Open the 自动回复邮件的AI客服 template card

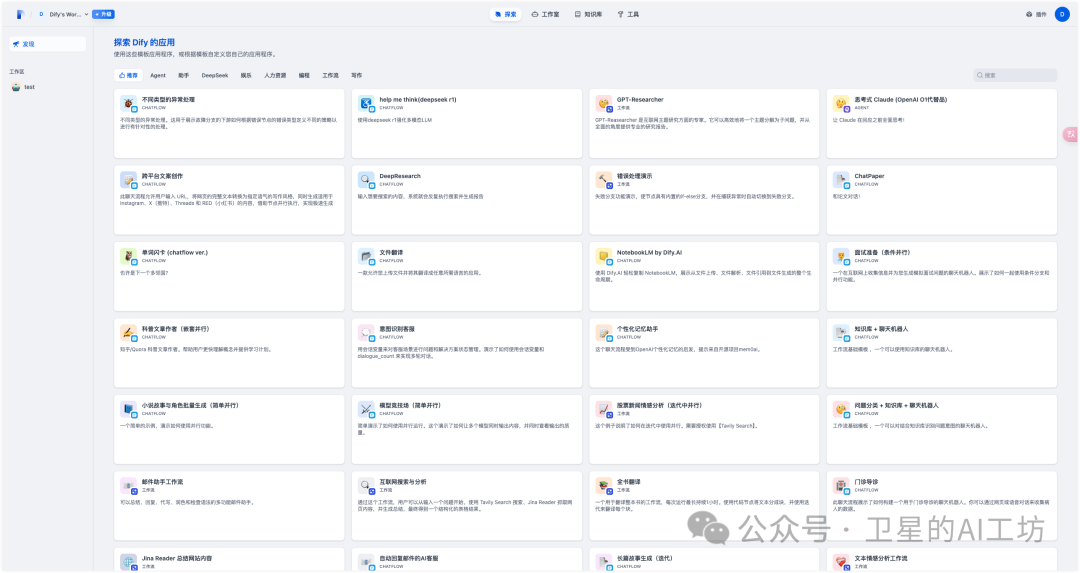466,560
